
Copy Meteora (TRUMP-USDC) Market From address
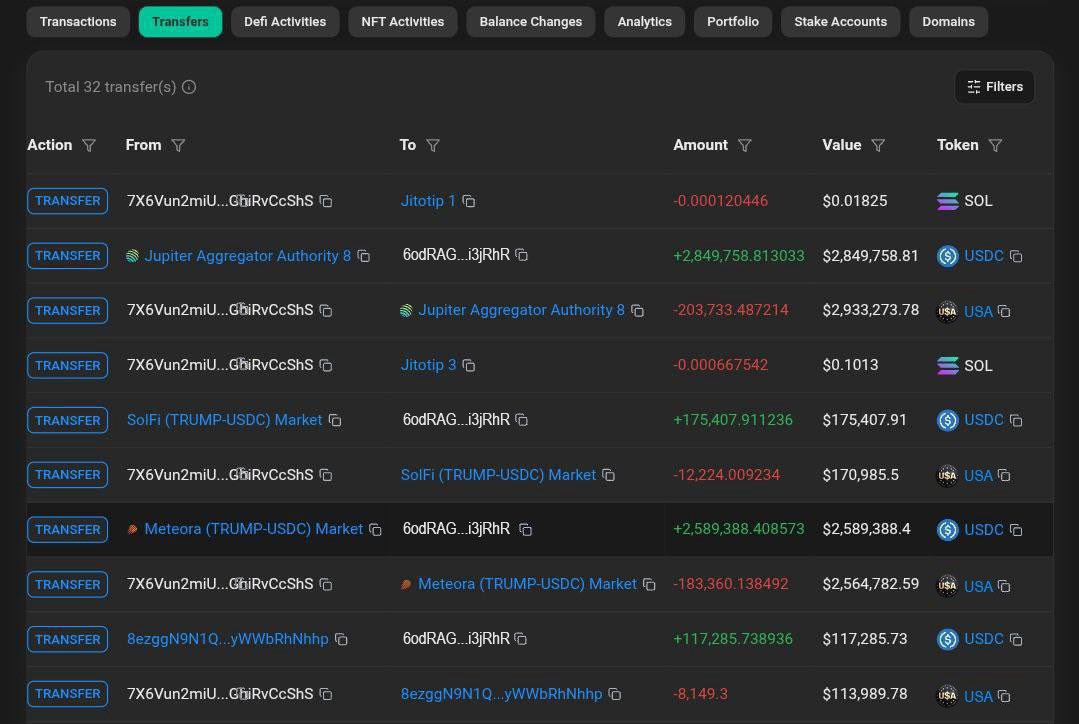375,529
